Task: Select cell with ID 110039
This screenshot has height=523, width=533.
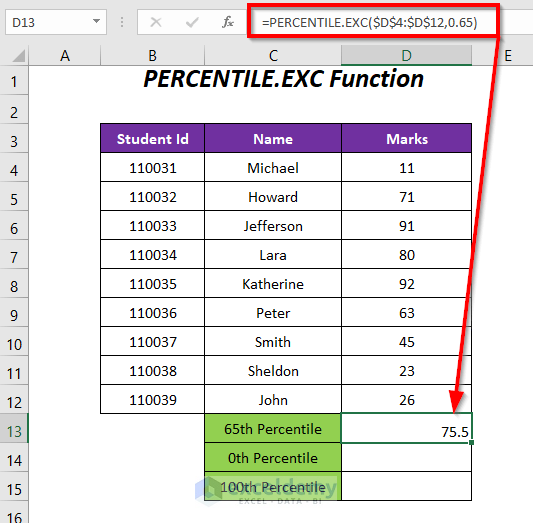Action: click(x=153, y=400)
